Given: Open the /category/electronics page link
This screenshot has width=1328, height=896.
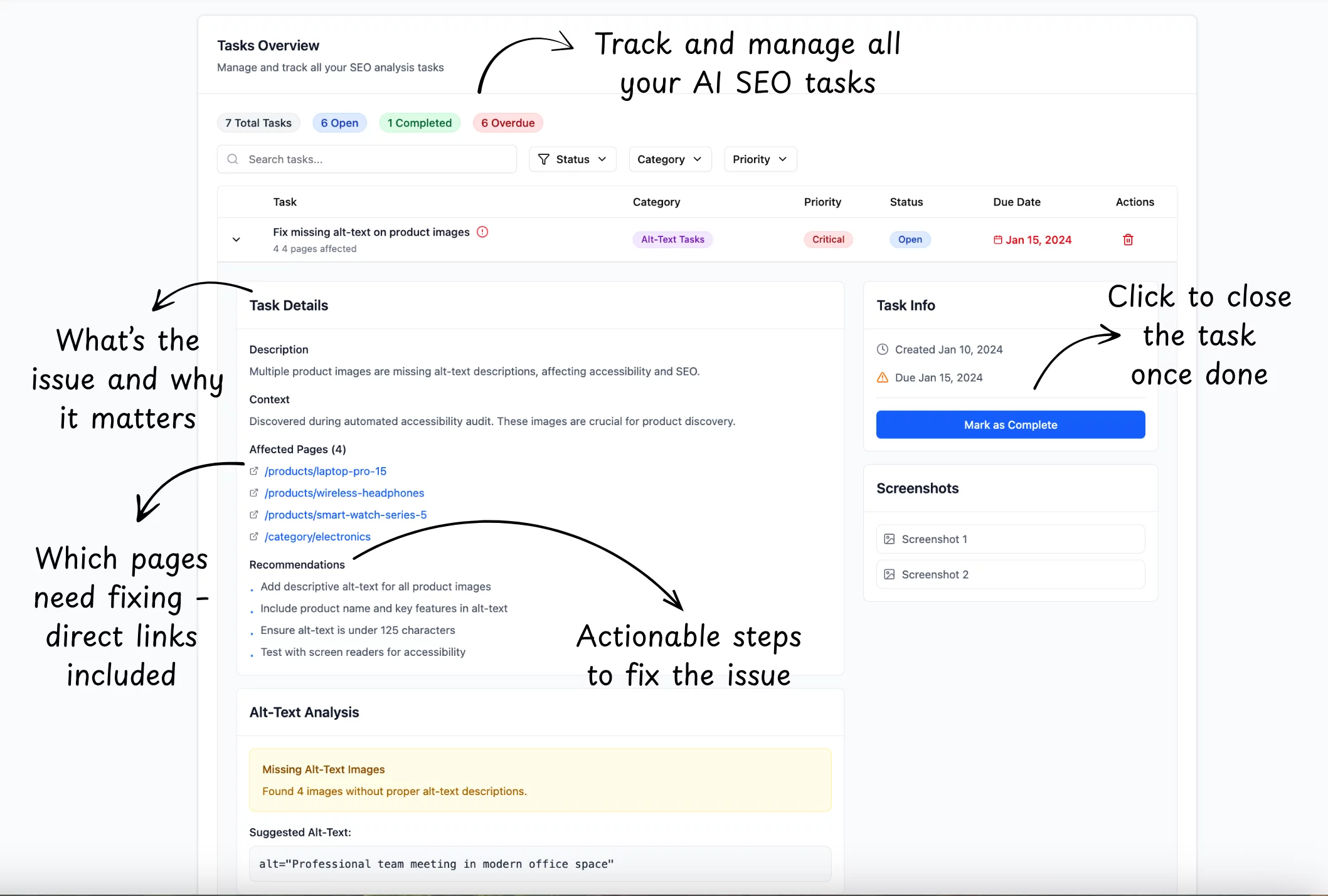Looking at the screenshot, I should coord(317,537).
